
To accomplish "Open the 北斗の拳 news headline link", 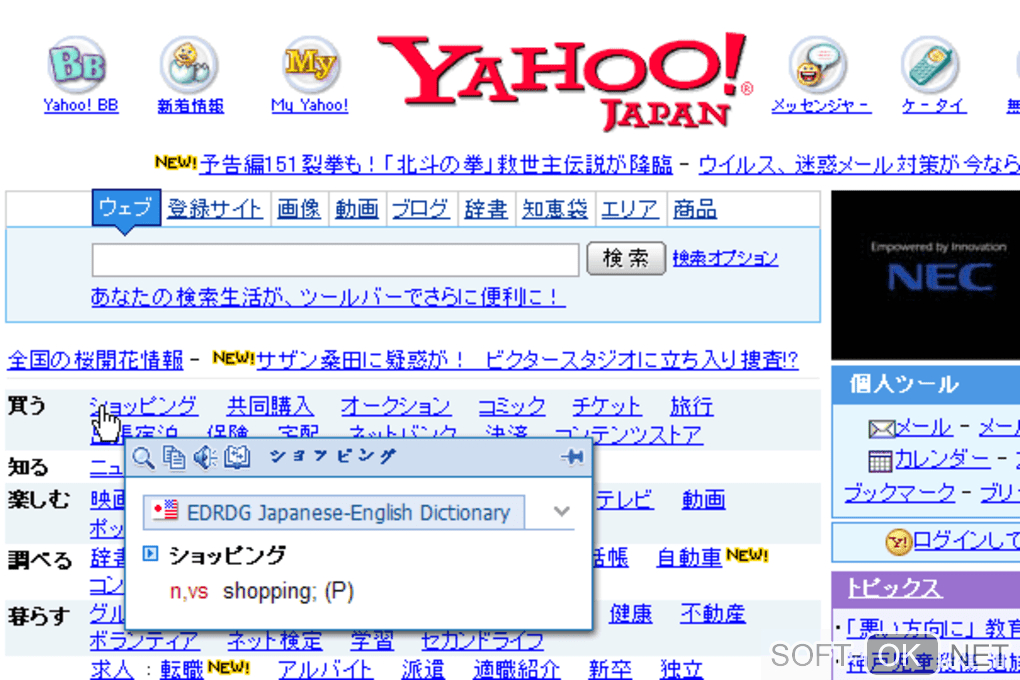I will (436, 165).
